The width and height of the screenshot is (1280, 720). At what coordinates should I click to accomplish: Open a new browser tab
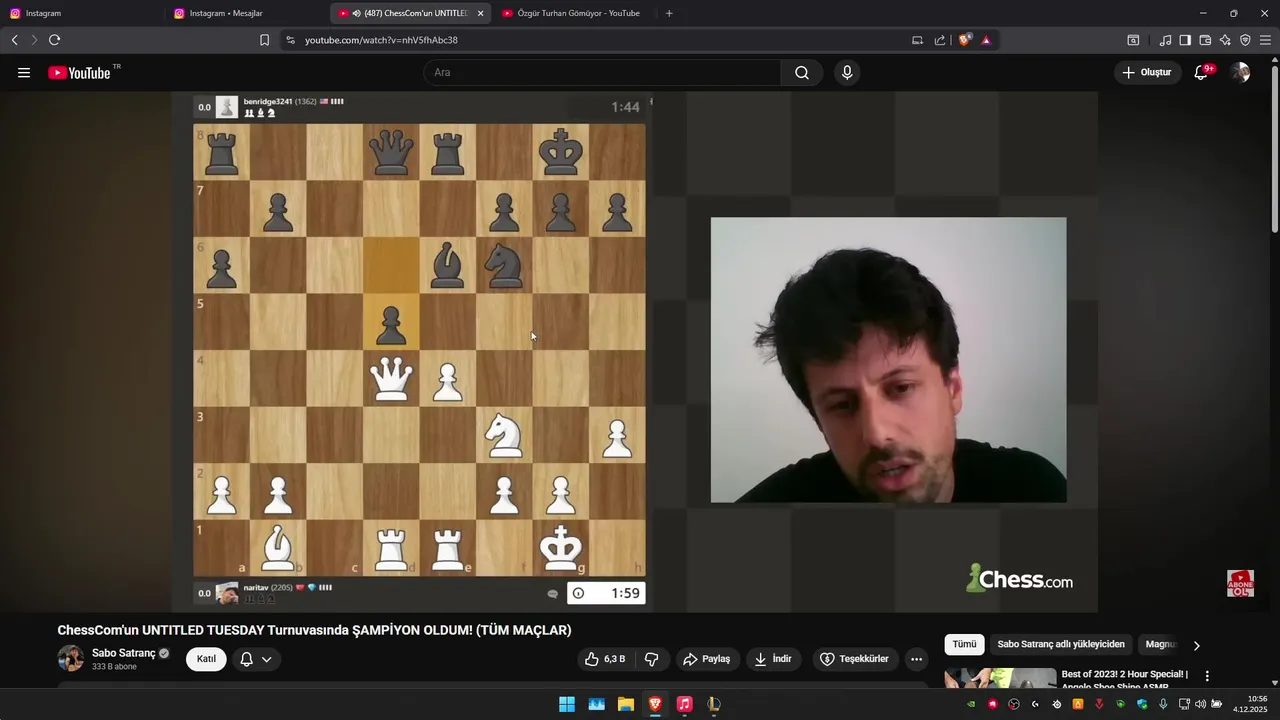pos(669,13)
